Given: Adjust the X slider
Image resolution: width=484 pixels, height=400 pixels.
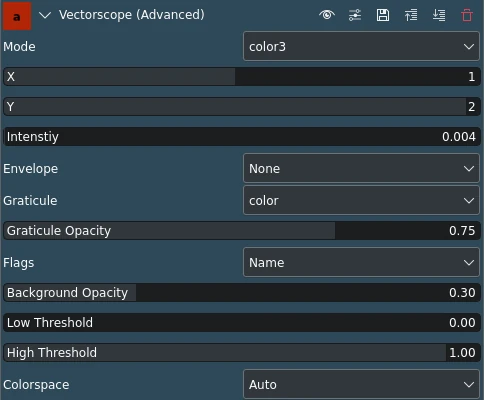Looking at the screenshot, I should pos(242,77).
